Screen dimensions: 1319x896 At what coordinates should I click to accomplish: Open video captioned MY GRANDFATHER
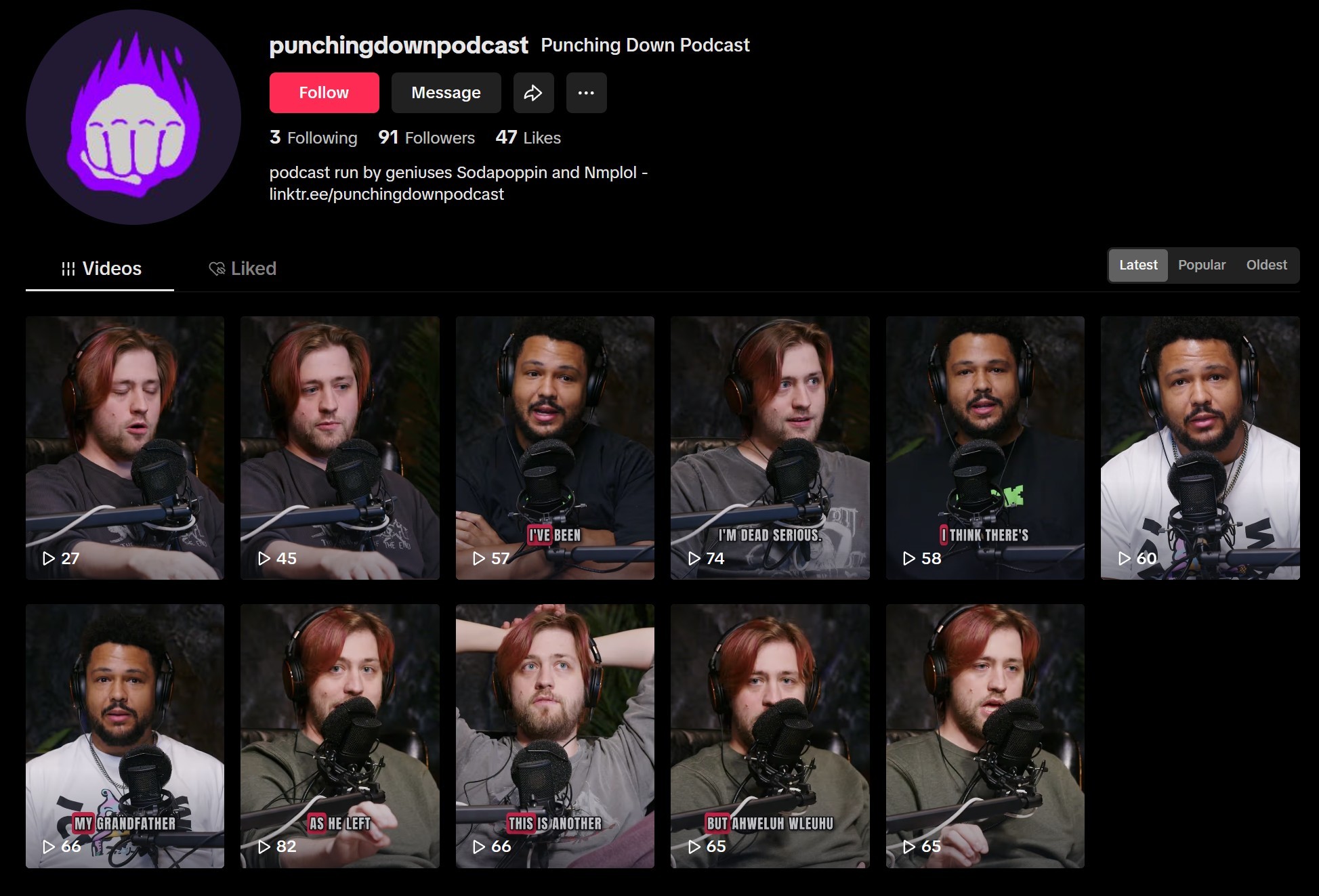tap(125, 736)
